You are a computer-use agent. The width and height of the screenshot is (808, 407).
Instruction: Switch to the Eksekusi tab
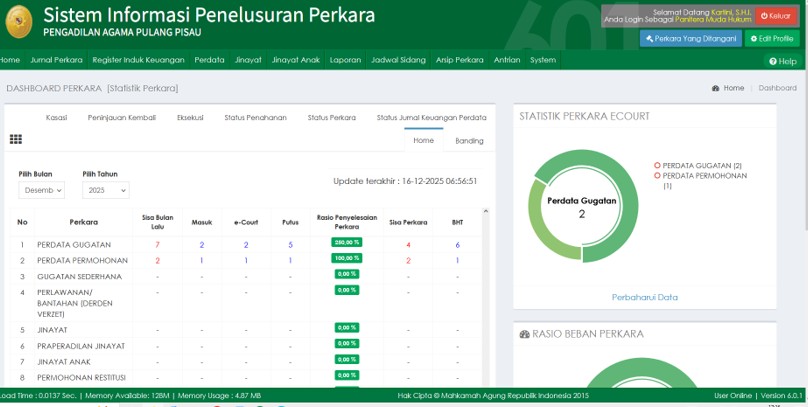click(x=190, y=117)
